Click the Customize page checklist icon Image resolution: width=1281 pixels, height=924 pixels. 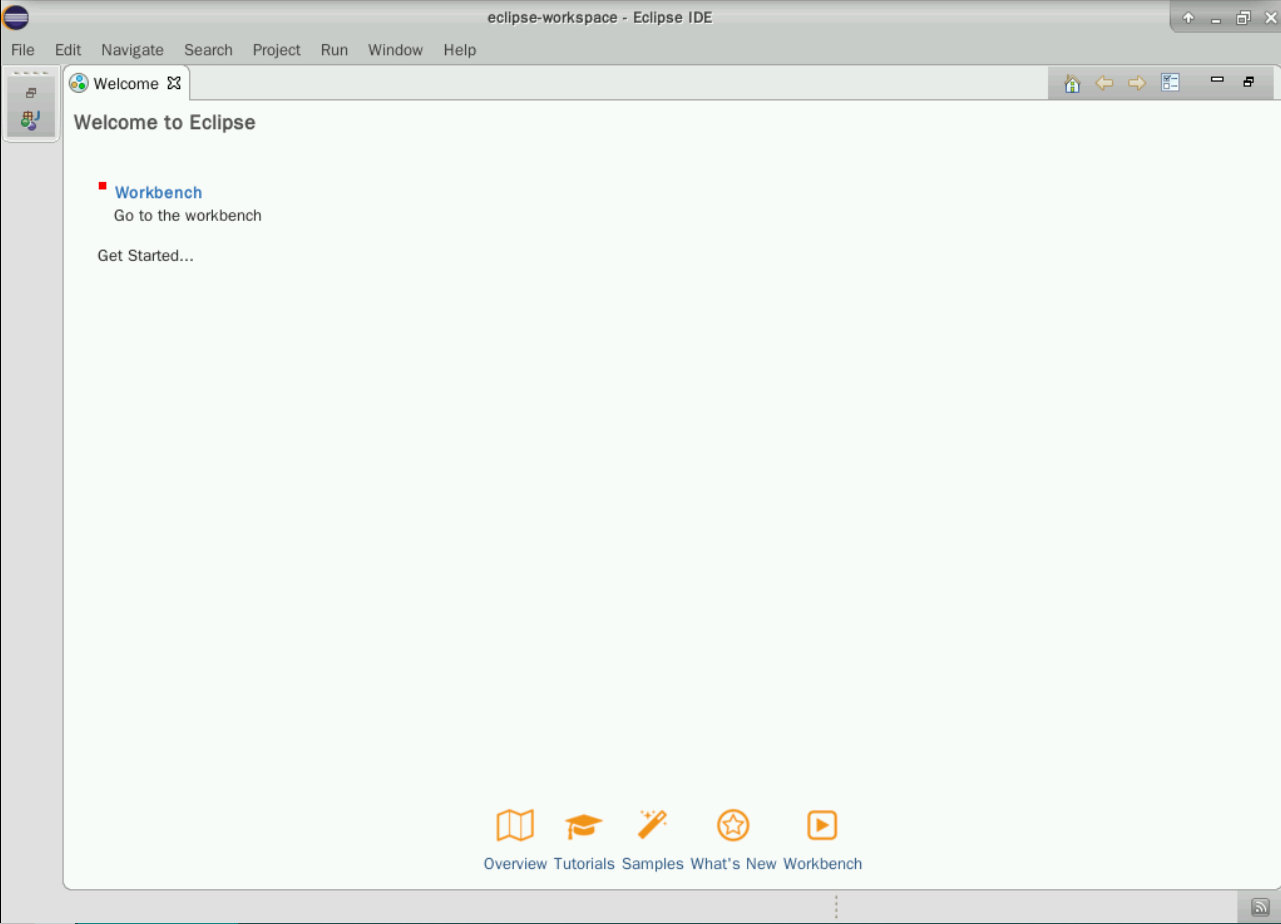click(x=1171, y=83)
